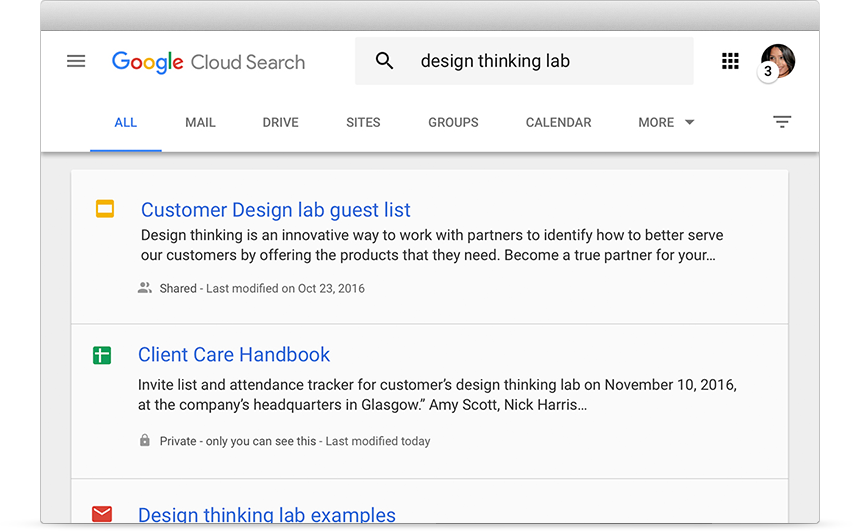The image size is (860, 532).
Task: Click the shared people icon
Action: pos(145,288)
